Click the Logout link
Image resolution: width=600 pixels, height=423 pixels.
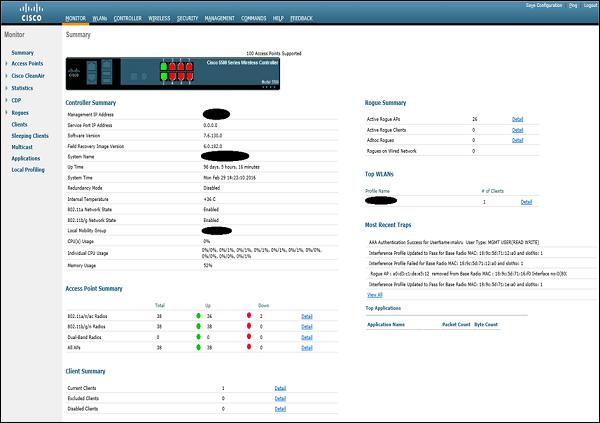coord(590,5)
